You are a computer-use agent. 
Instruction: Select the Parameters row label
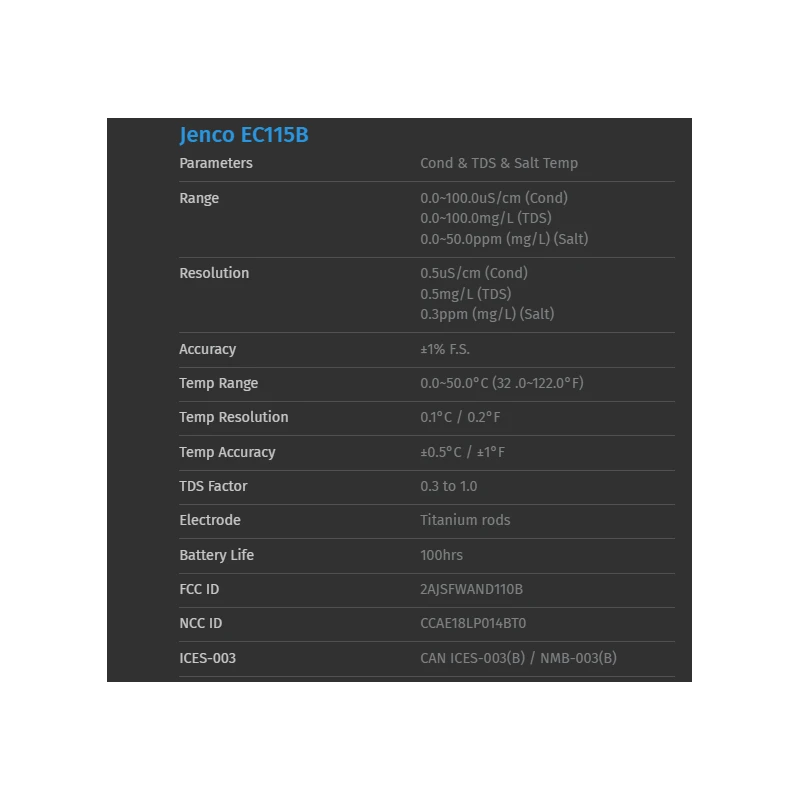click(216, 163)
